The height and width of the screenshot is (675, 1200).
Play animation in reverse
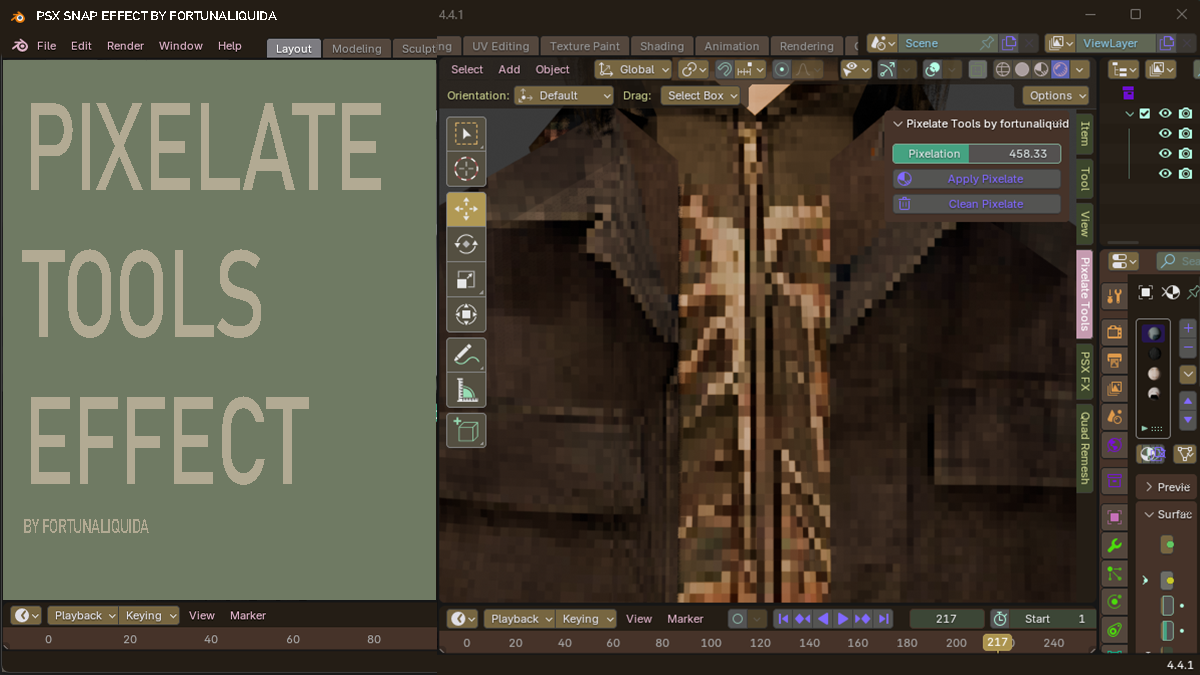coord(823,619)
